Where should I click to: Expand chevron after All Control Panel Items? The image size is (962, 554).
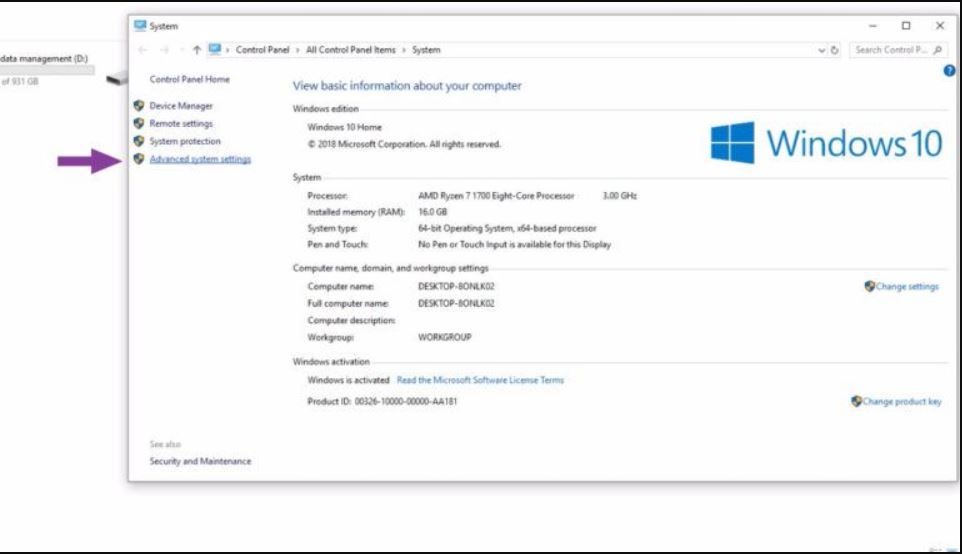click(x=404, y=50)
